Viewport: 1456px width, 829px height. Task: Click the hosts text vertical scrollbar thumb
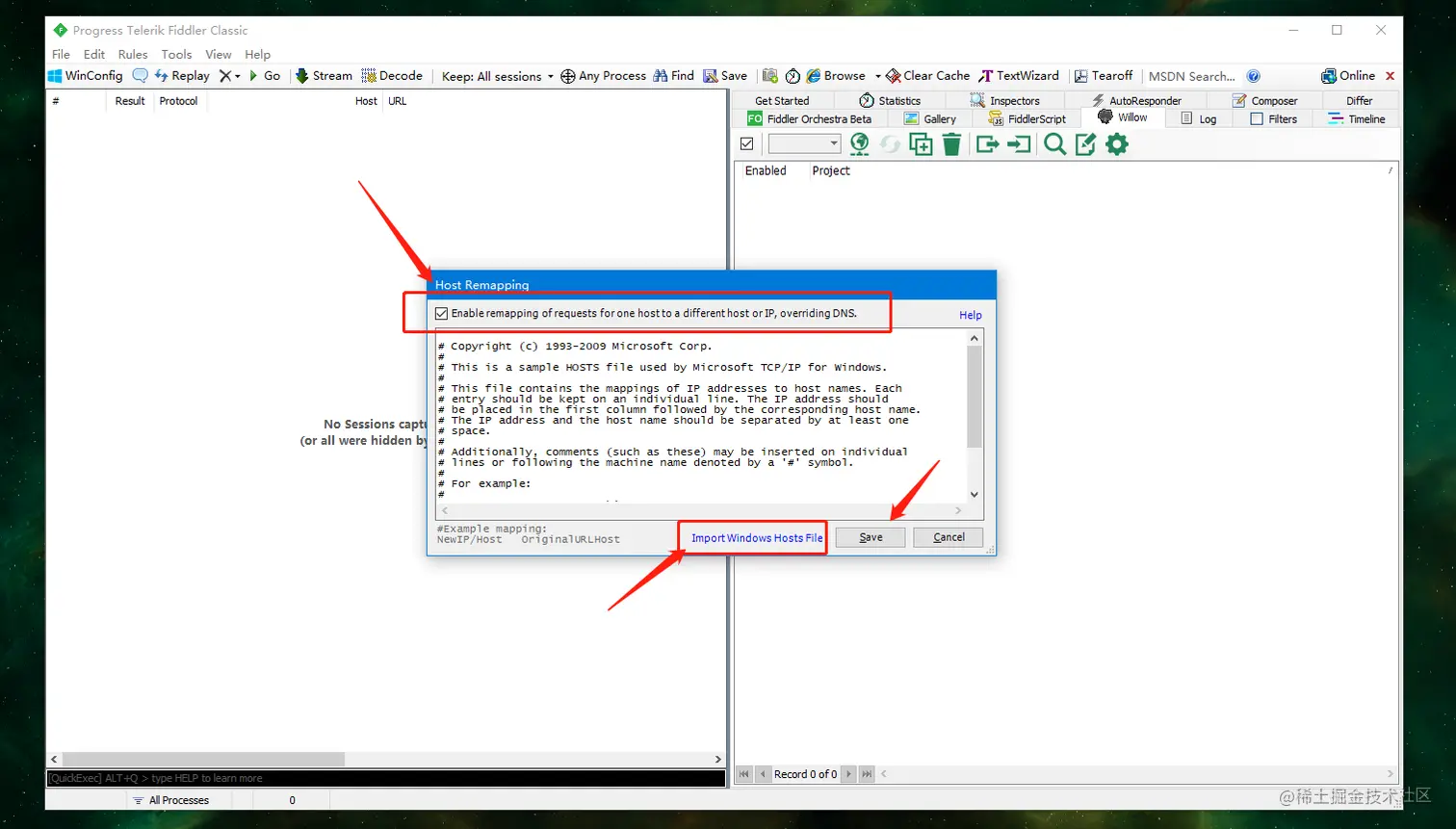[x=975, y=397]
